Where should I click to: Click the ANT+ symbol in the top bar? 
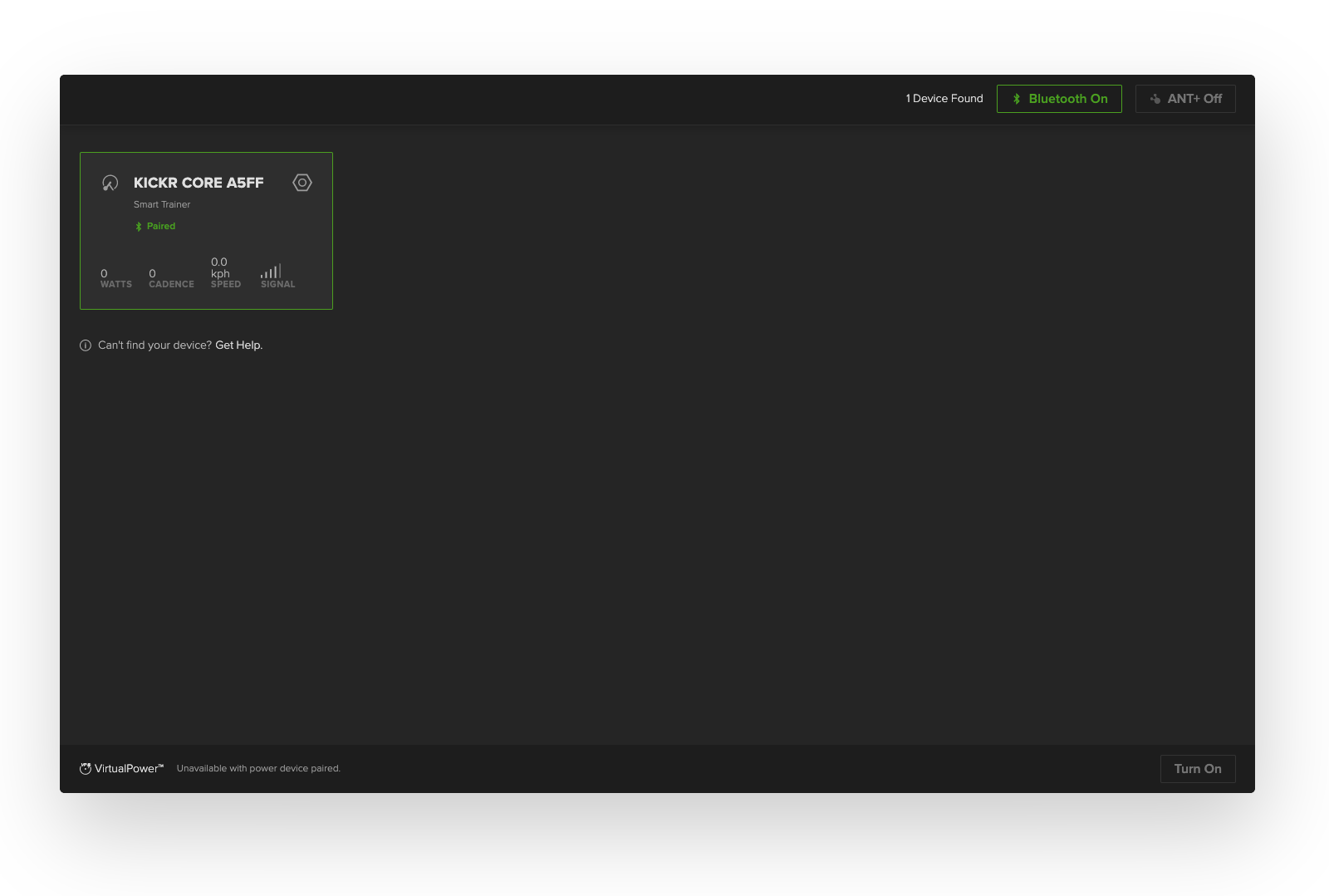[1155, 99]
